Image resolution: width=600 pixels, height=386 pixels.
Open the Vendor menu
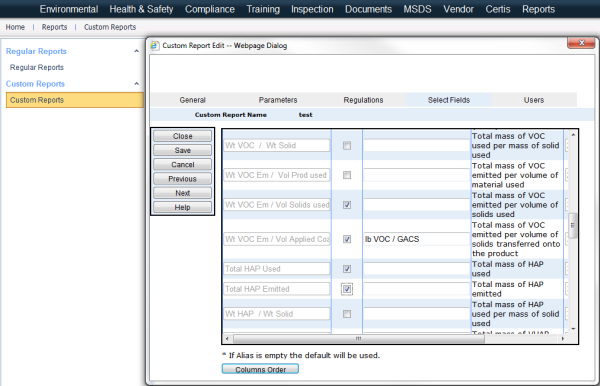tap(458, 9)
